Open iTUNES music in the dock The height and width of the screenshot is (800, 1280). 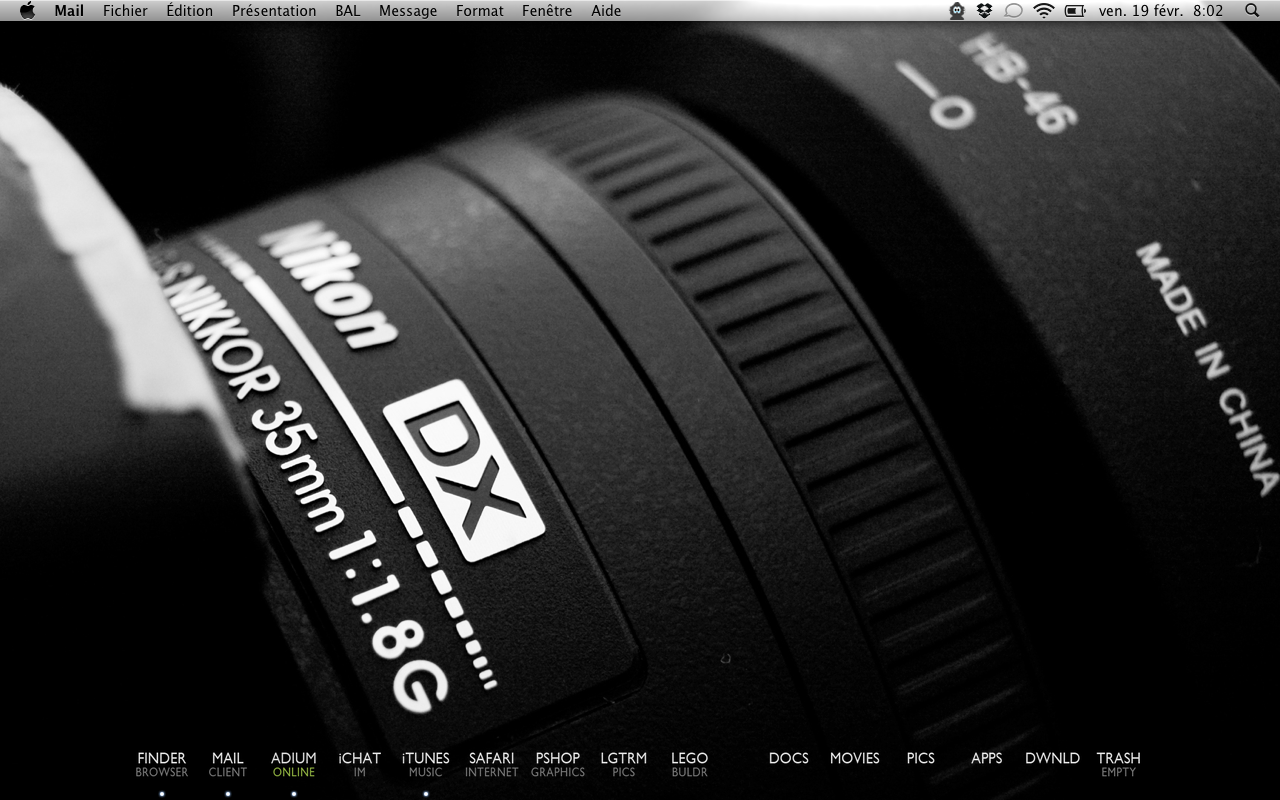pyautogui.click(x=426, y=765)
